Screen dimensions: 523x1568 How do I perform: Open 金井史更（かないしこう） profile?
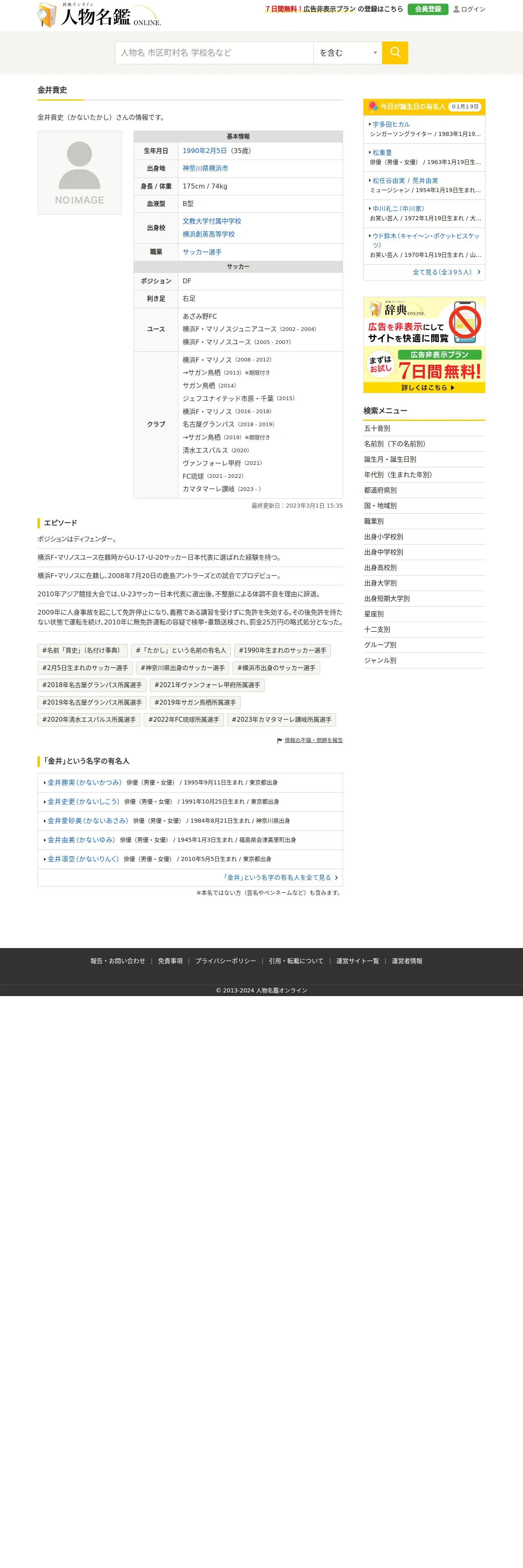pos(84,802)
